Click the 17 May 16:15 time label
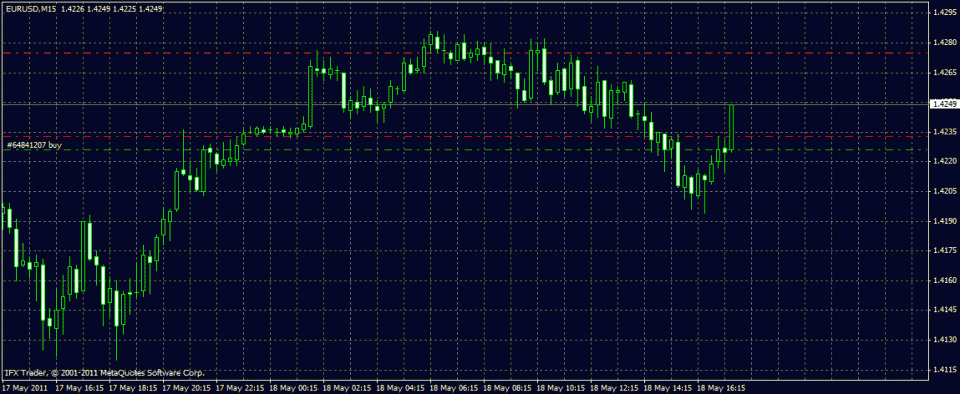Viewport: 960px width, 394px height. 79,388
